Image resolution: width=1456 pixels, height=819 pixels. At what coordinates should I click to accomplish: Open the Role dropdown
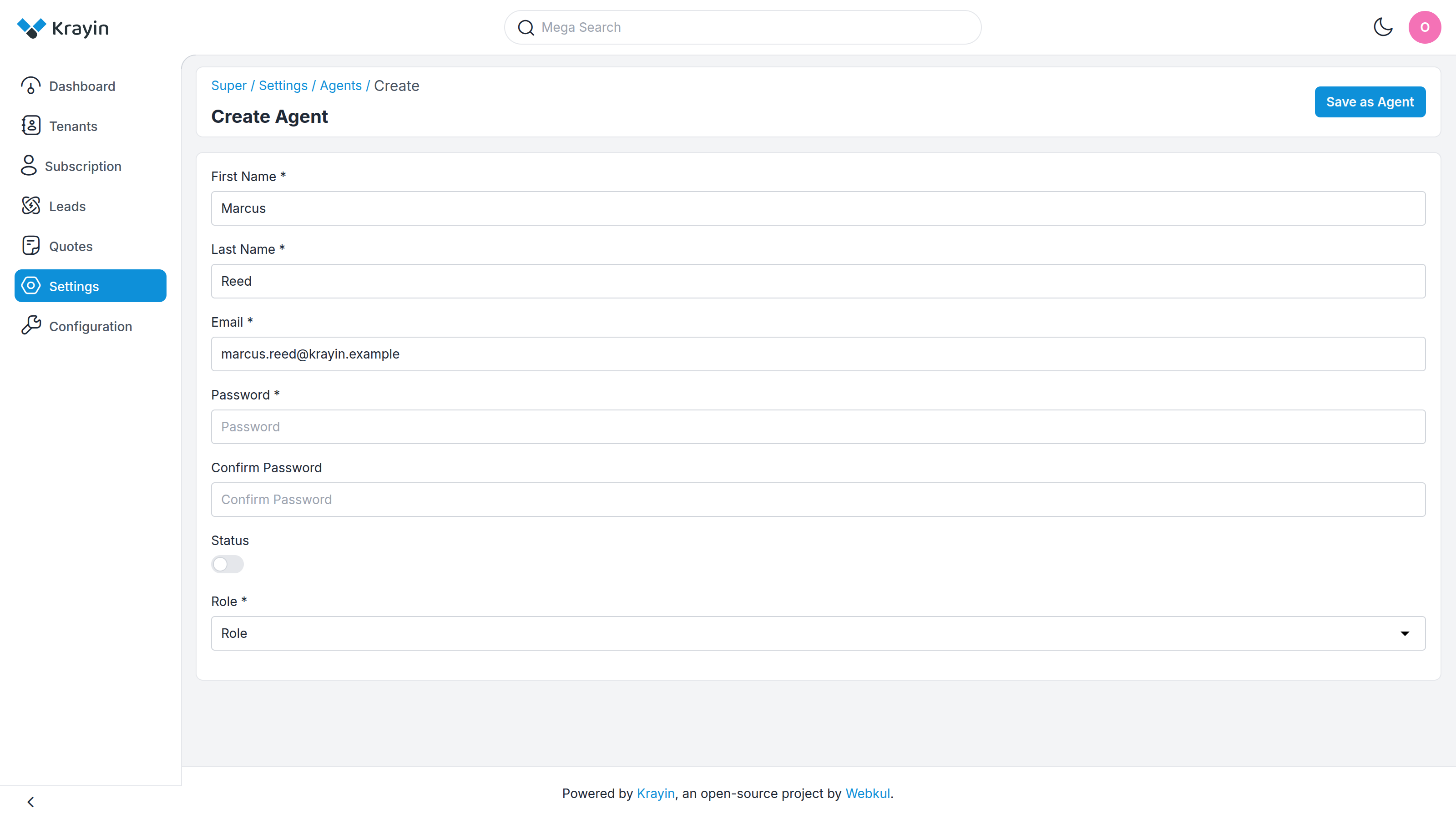(818, 633)
